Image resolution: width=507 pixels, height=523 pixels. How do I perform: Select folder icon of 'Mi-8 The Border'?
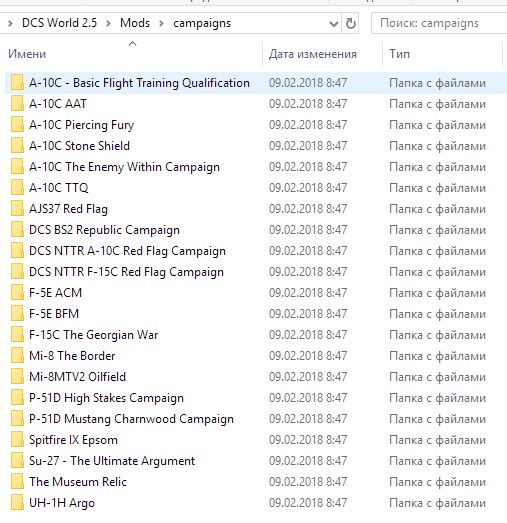point(17,356)
